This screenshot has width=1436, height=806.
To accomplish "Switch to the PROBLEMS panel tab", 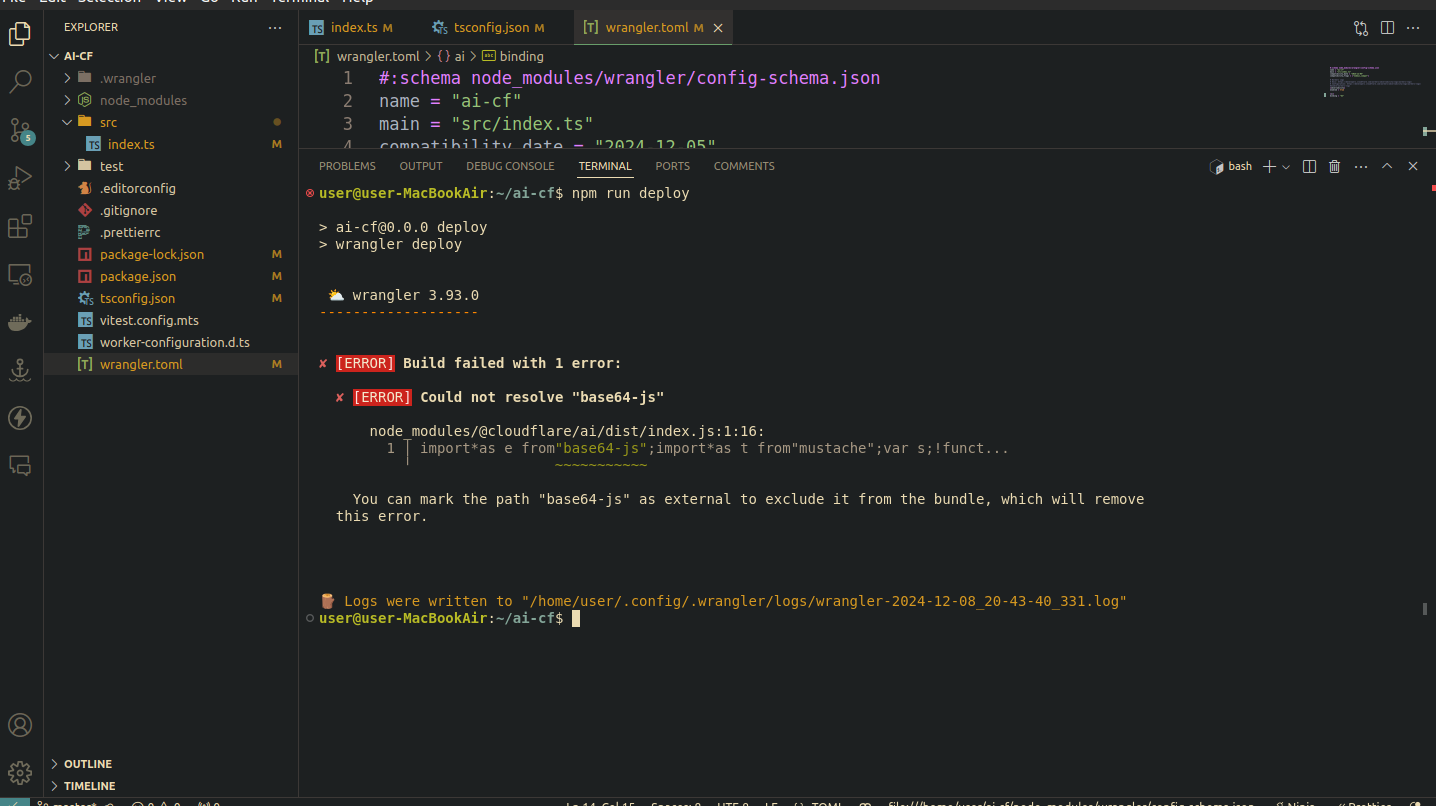I will tap(347, 166).
